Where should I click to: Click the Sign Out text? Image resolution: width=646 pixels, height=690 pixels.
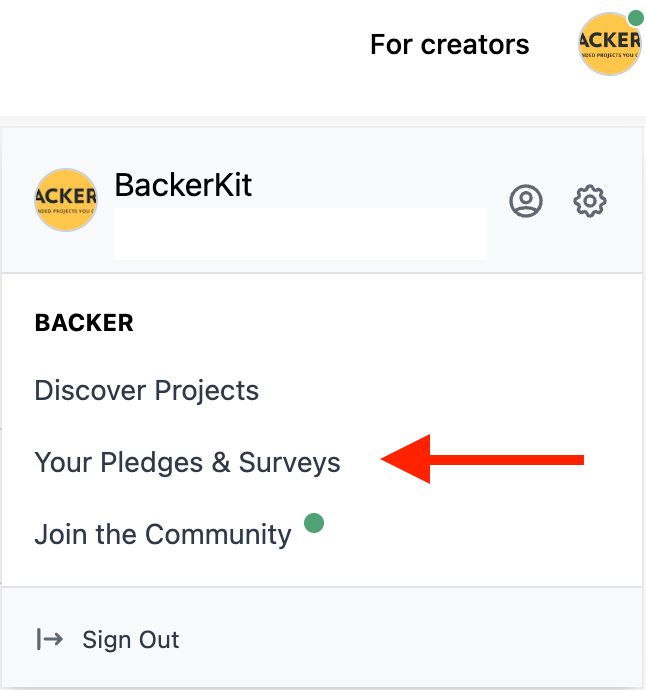click(x=131, y=639)
